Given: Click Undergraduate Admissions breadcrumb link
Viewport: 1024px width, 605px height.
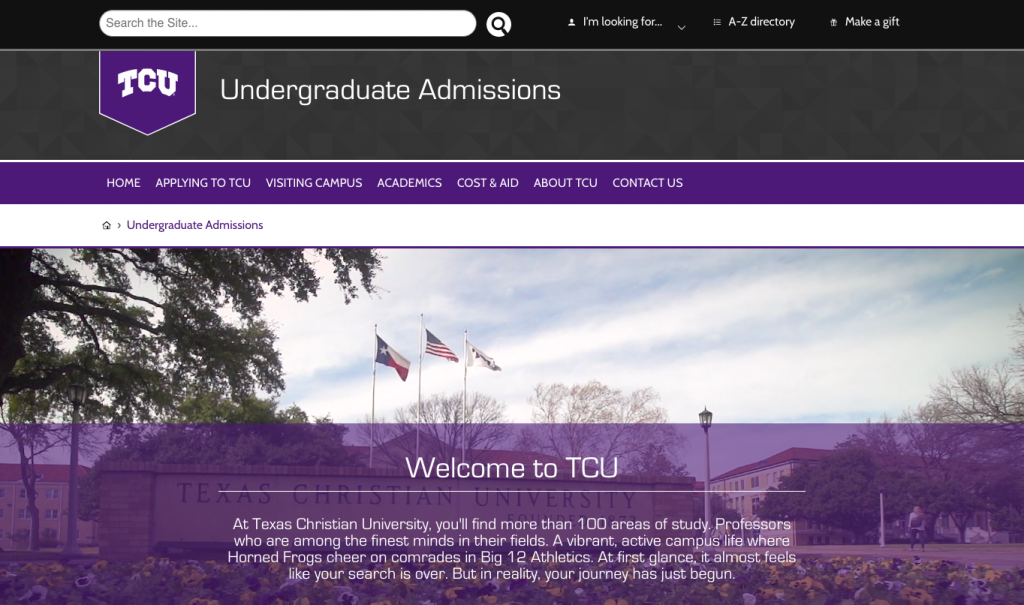Looking at the screenshot, I should pyautogui.click(x=195, y=225).
